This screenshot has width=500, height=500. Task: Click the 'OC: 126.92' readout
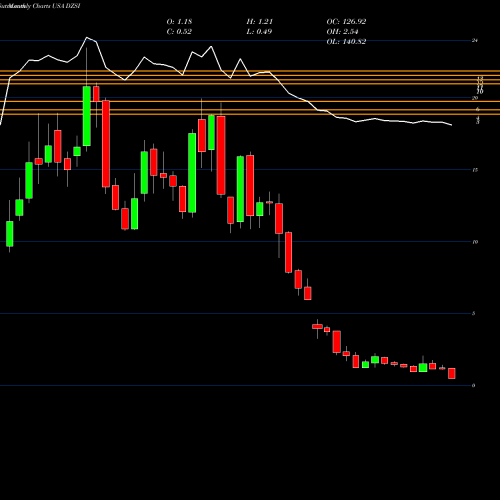(x=346, y=22)
